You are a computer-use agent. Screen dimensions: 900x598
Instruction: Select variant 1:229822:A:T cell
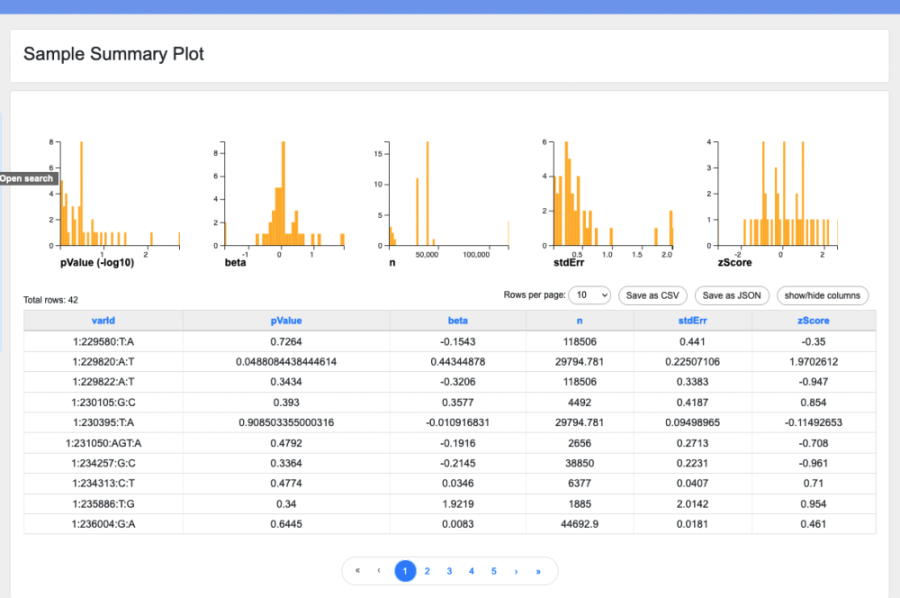coord(103,382)
